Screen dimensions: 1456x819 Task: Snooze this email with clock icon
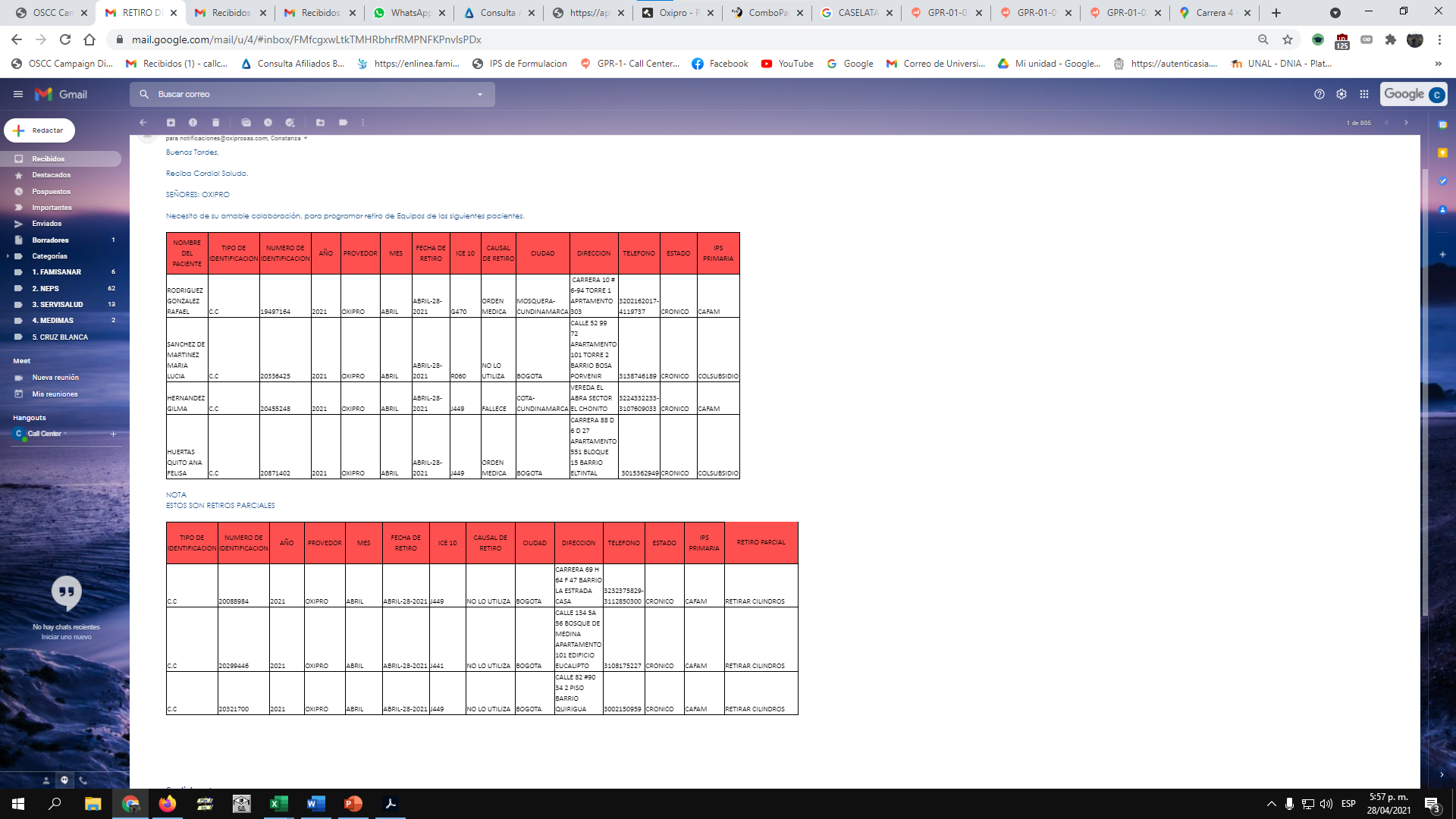pyautogui.click(x=268, y=122)
